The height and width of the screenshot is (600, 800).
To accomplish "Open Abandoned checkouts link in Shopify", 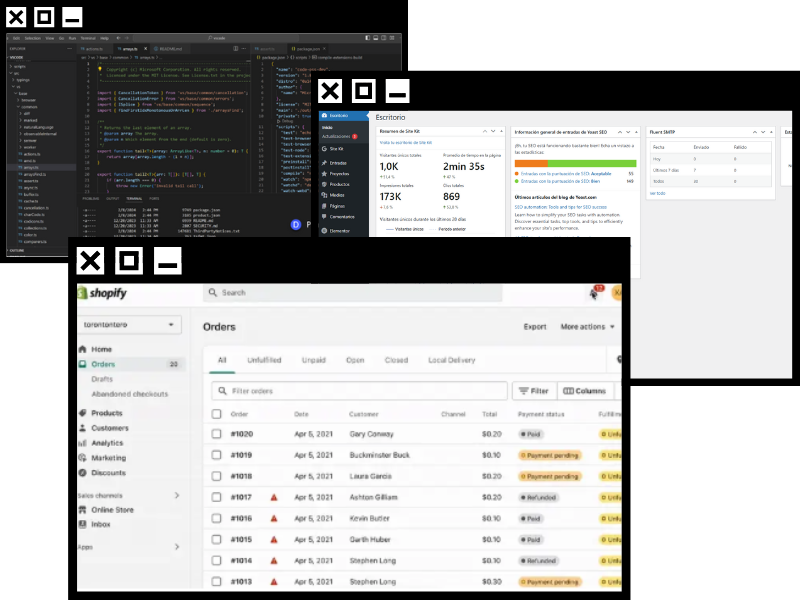I will pyautogui.click(x=130, y=394).
